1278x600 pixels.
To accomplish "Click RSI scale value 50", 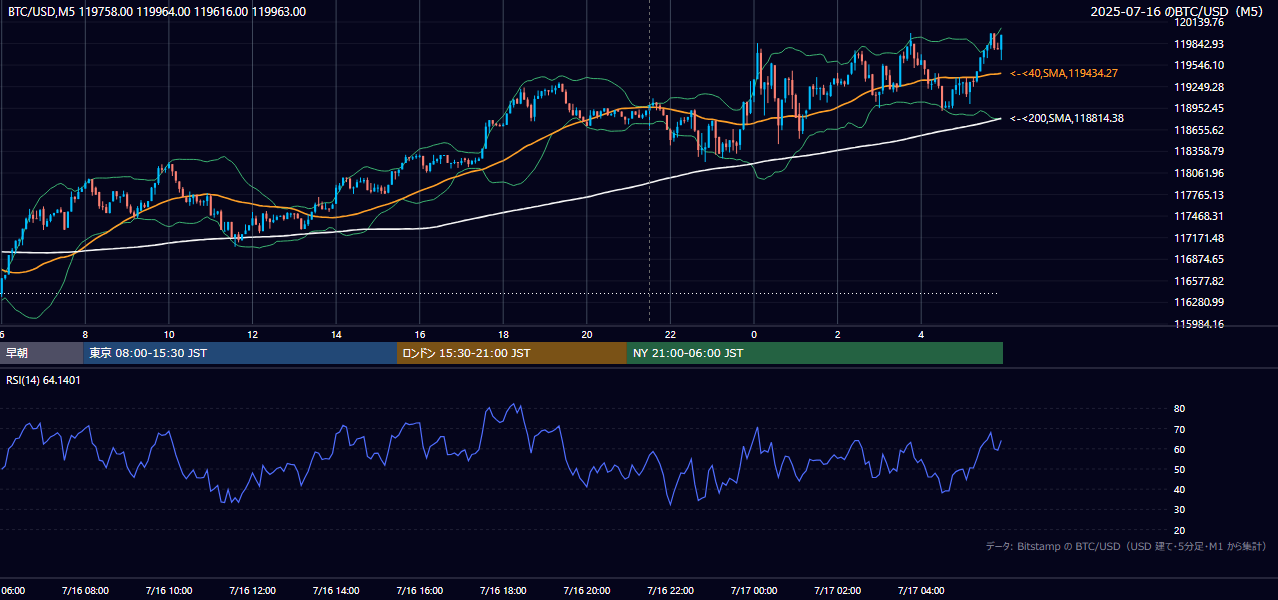I will [1179, 469].
